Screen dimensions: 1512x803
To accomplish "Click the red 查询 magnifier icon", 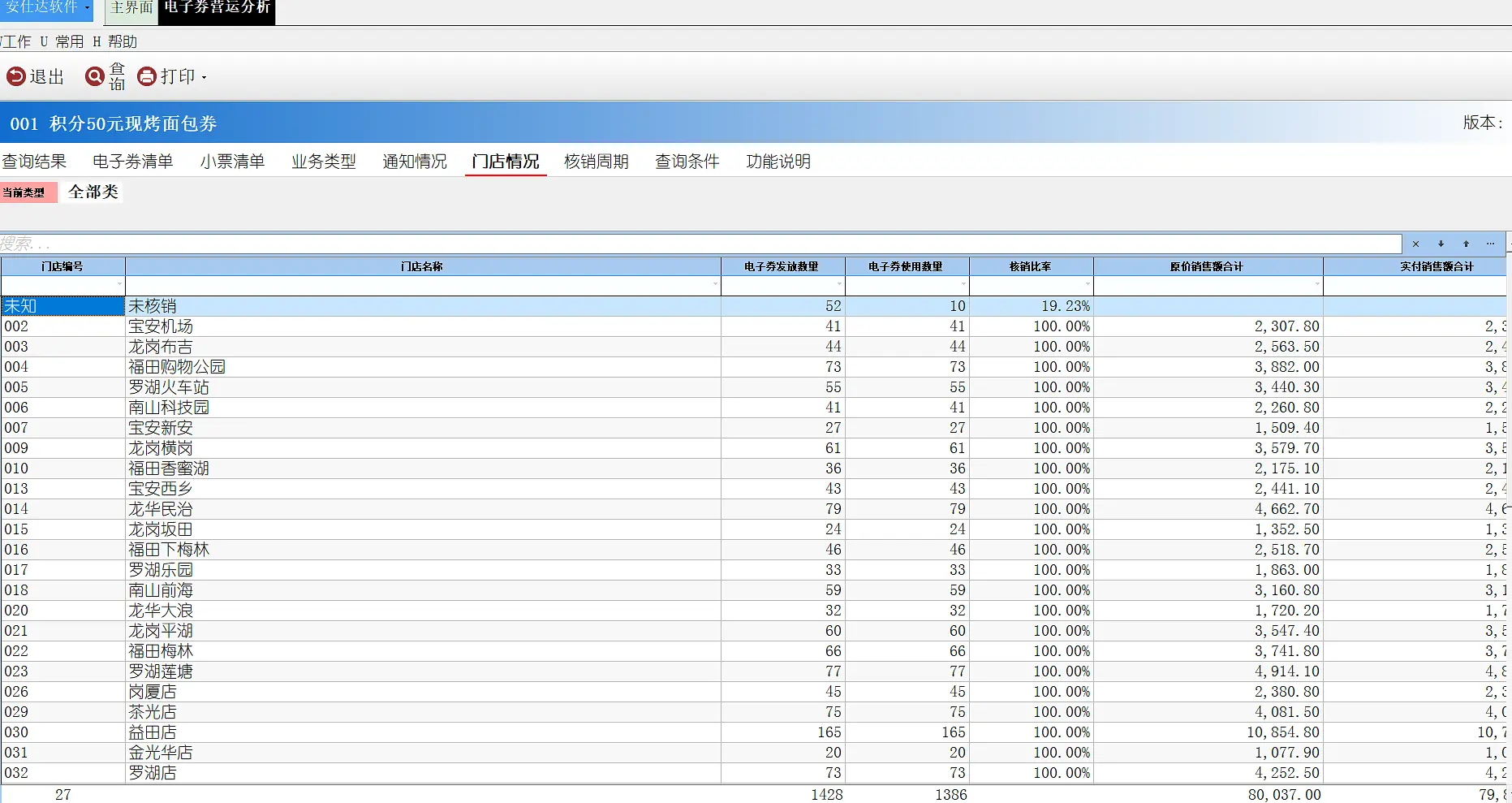I will tap(95, 76).
